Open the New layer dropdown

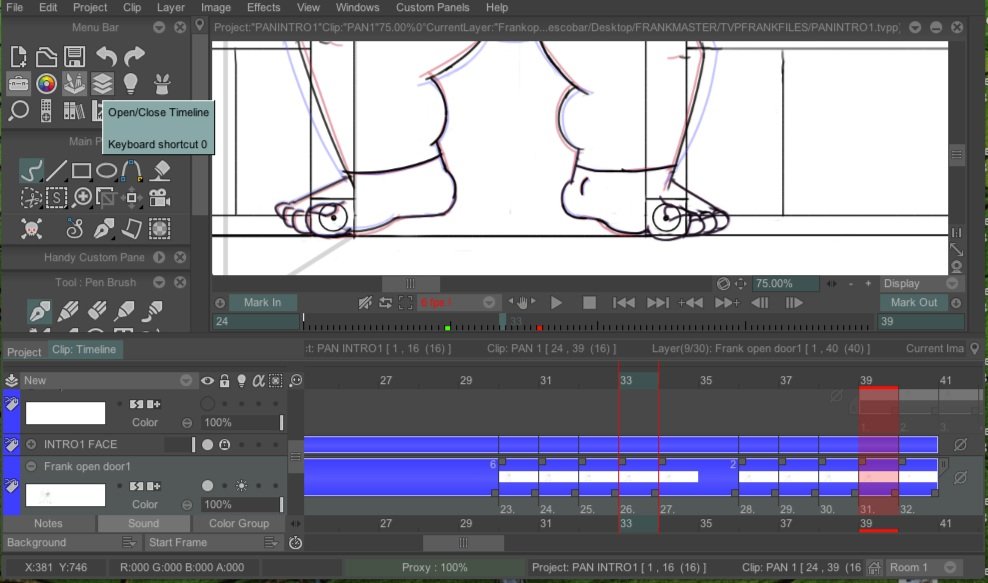[186, 380]
